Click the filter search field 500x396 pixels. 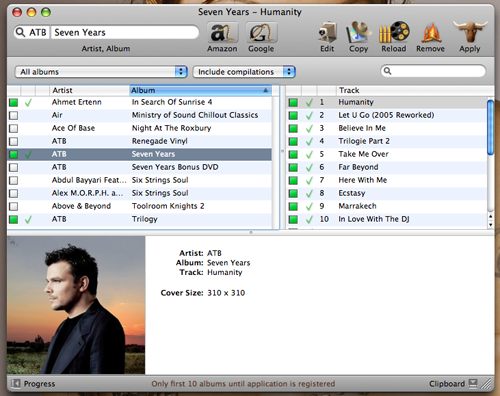pyautogui.click(x=433, y=71)
